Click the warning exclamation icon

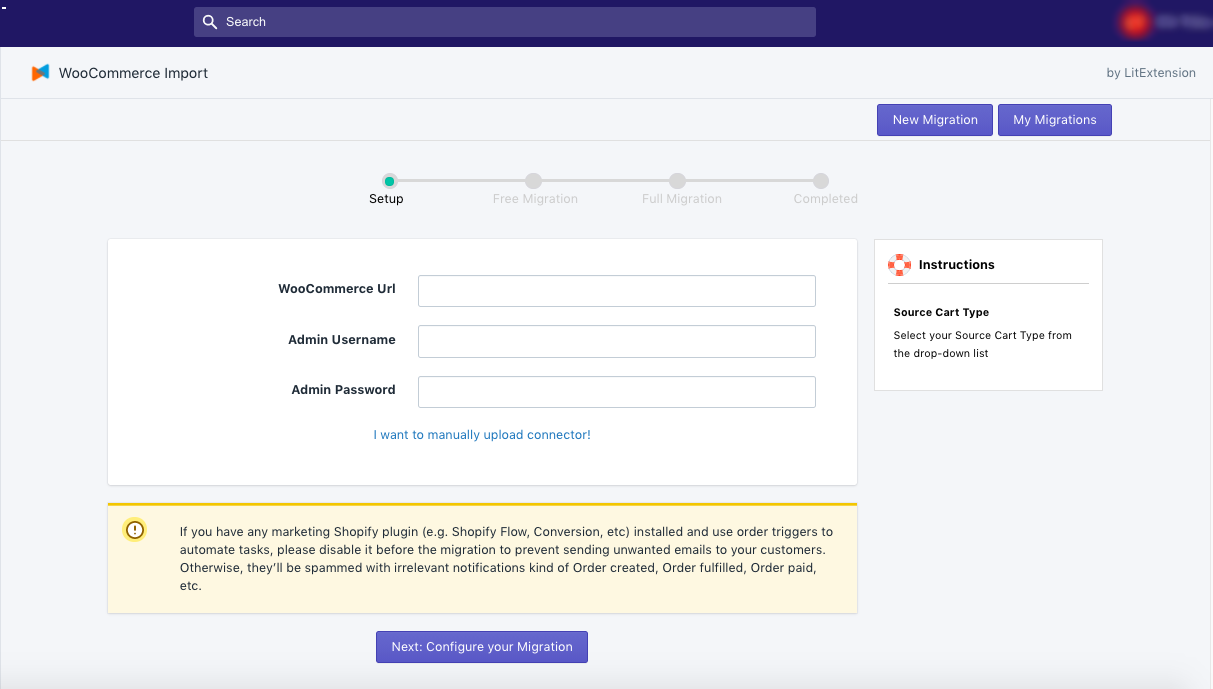(x=135, y=530)
